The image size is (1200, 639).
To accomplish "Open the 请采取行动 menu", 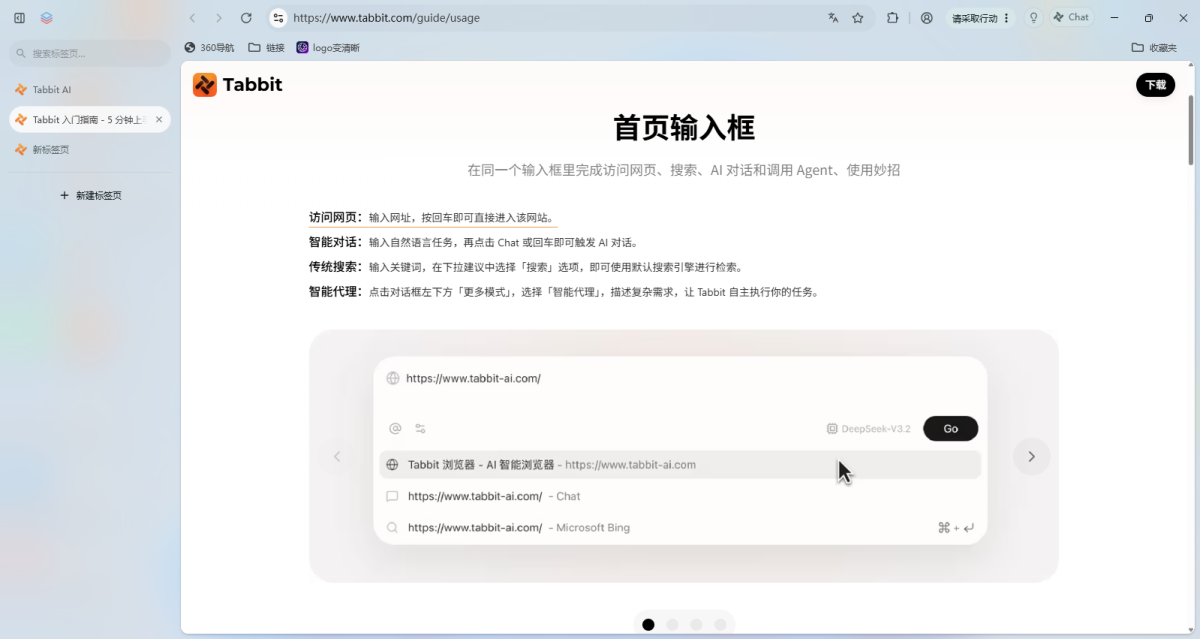I will point(981,18).
